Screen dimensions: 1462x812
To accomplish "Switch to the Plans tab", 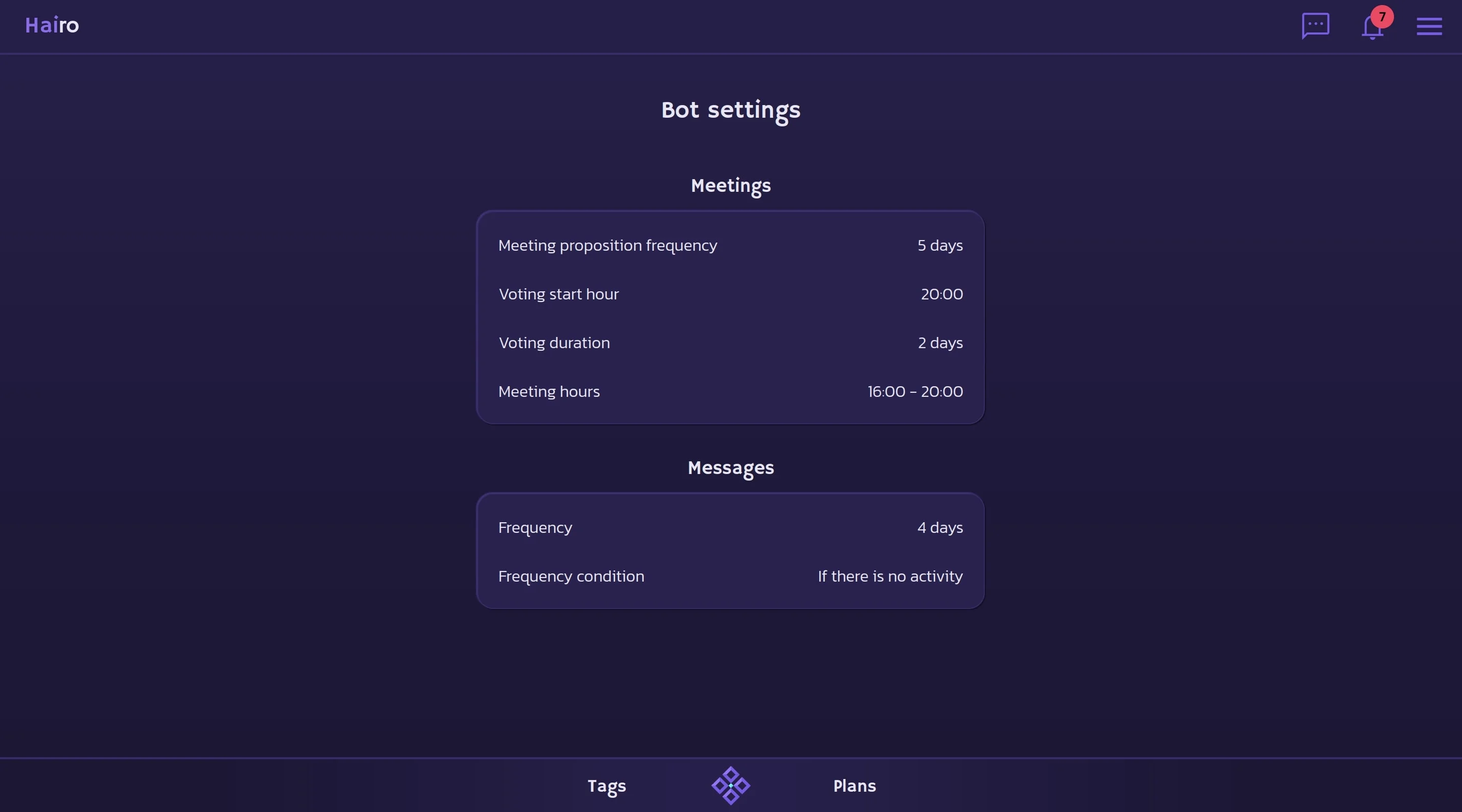I will (854, 786).
